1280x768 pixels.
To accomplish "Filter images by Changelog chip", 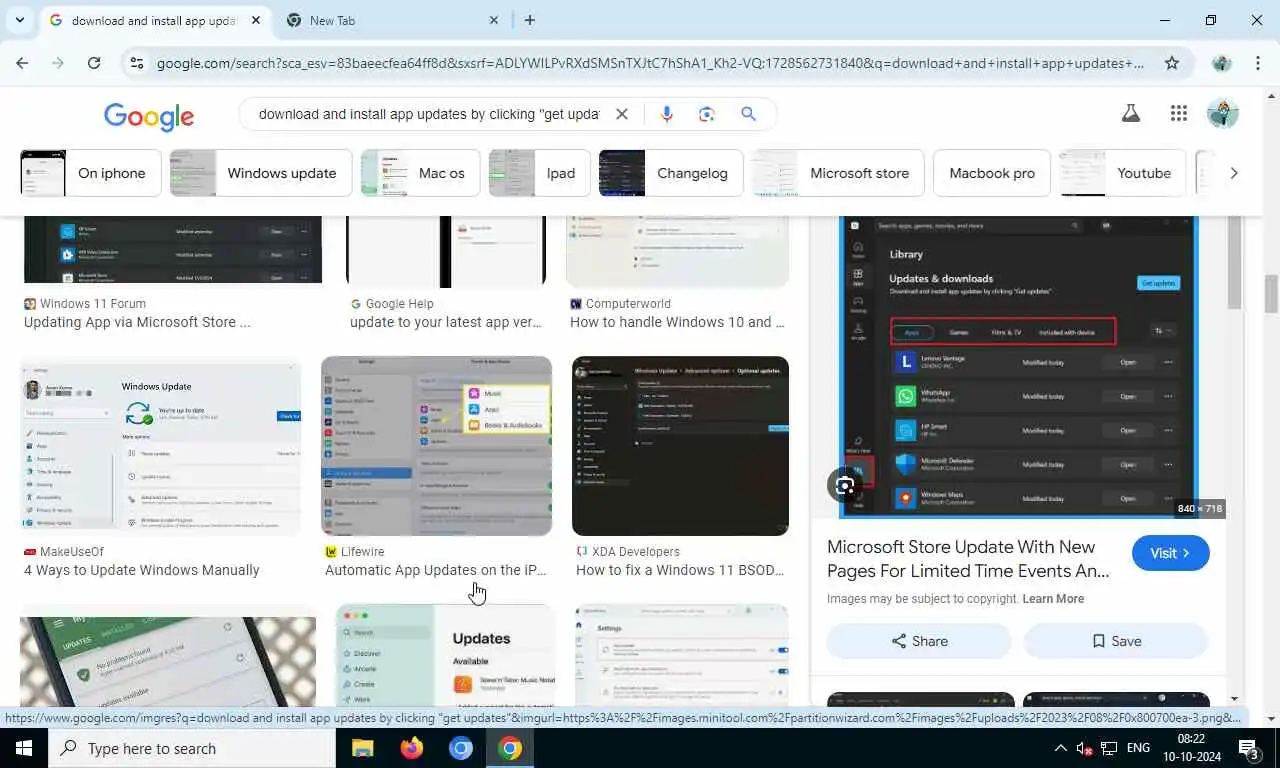I will coord(671,173).
